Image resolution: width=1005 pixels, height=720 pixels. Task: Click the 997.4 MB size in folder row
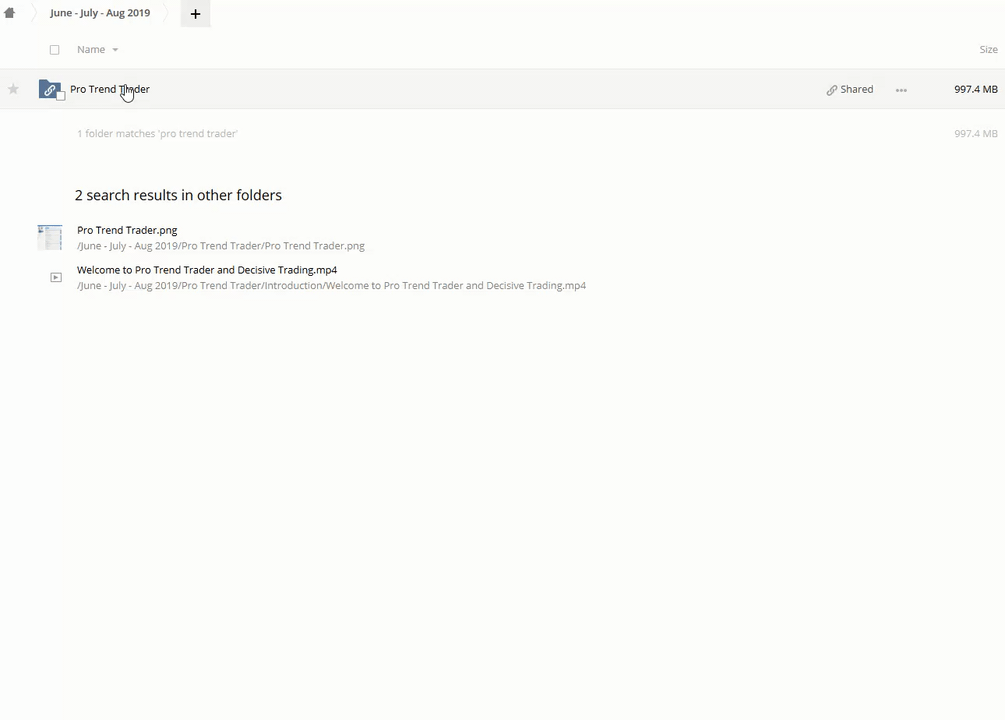[975, 89]
